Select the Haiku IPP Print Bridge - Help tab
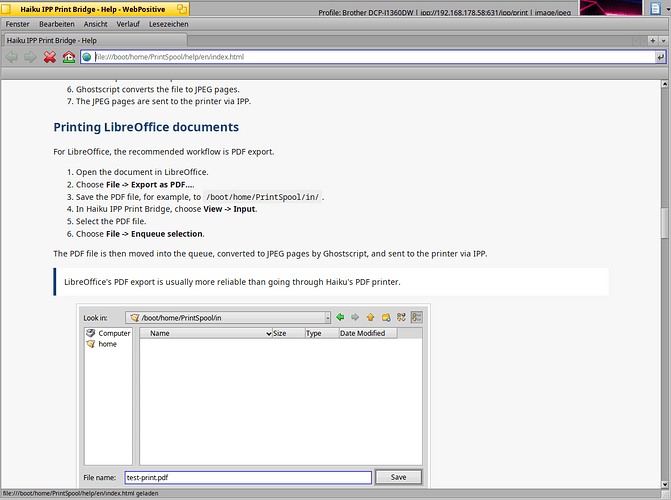This screenshot has width=671, height=500. pyautogui.click(x=95, y=40)
